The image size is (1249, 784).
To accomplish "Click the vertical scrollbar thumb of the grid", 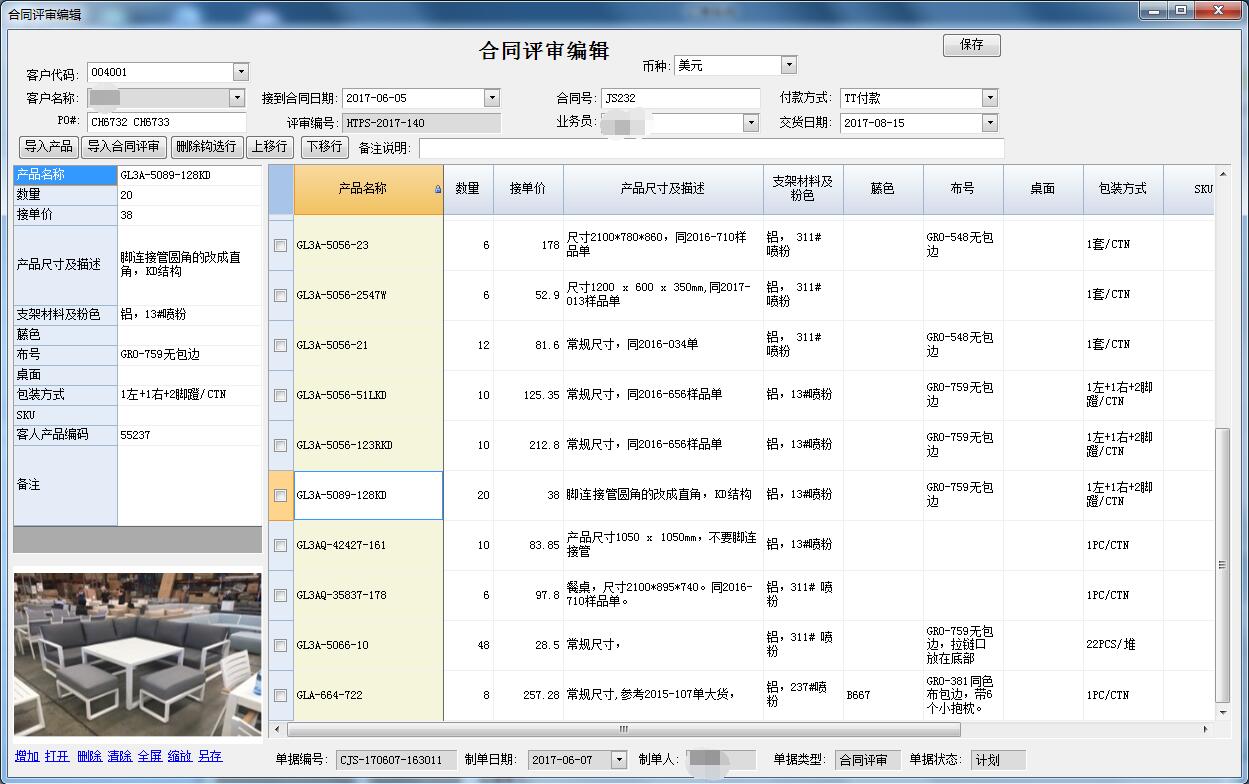I will point(1221,565).
